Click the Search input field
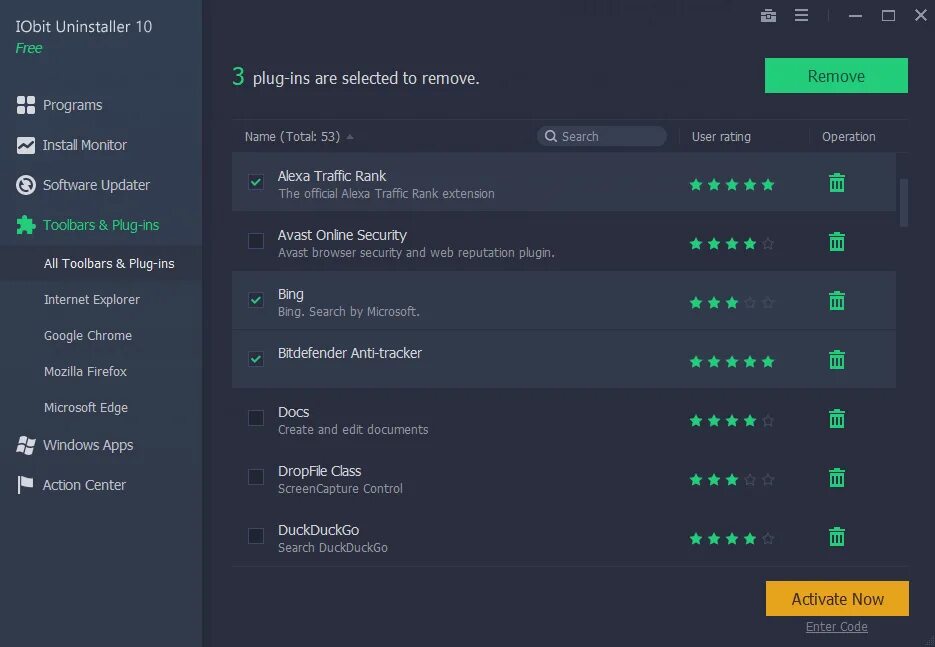The width and height of the screenshot is (935, 647). [x=602, y=137]
